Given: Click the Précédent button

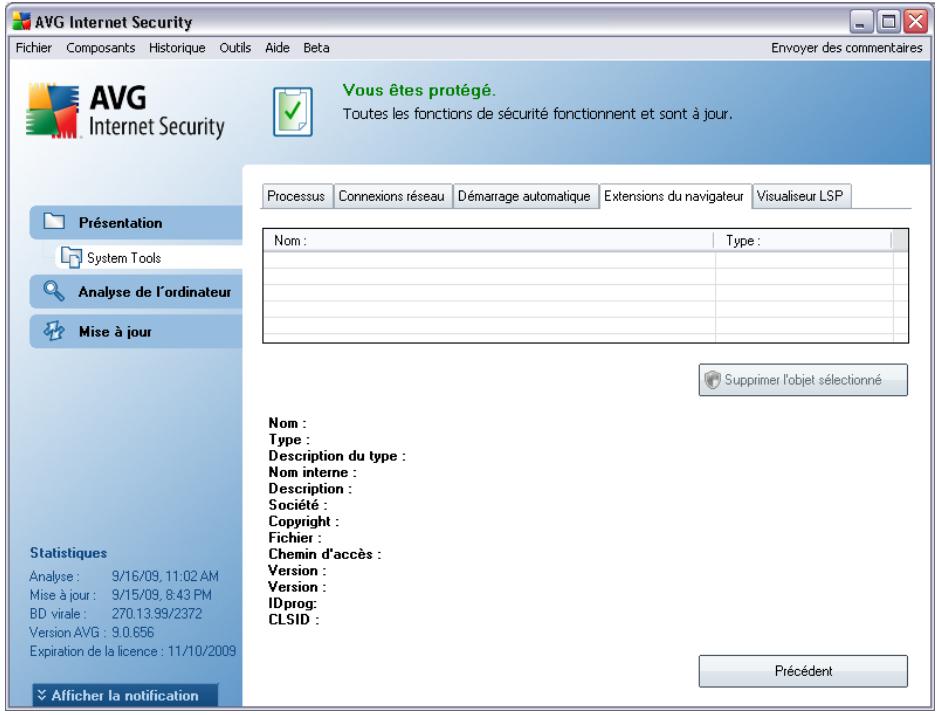Looking at the screenshot, I should pyautogui.click(x=803, y=671).
